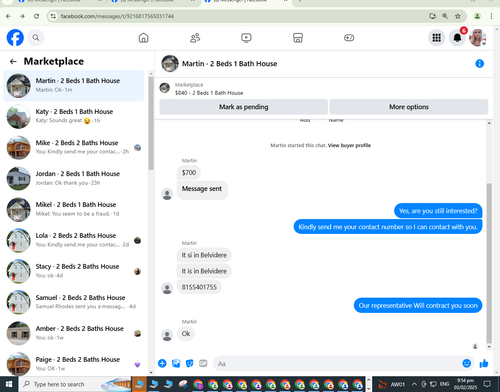Click the 8155401755 message bubble

(199, 287)
